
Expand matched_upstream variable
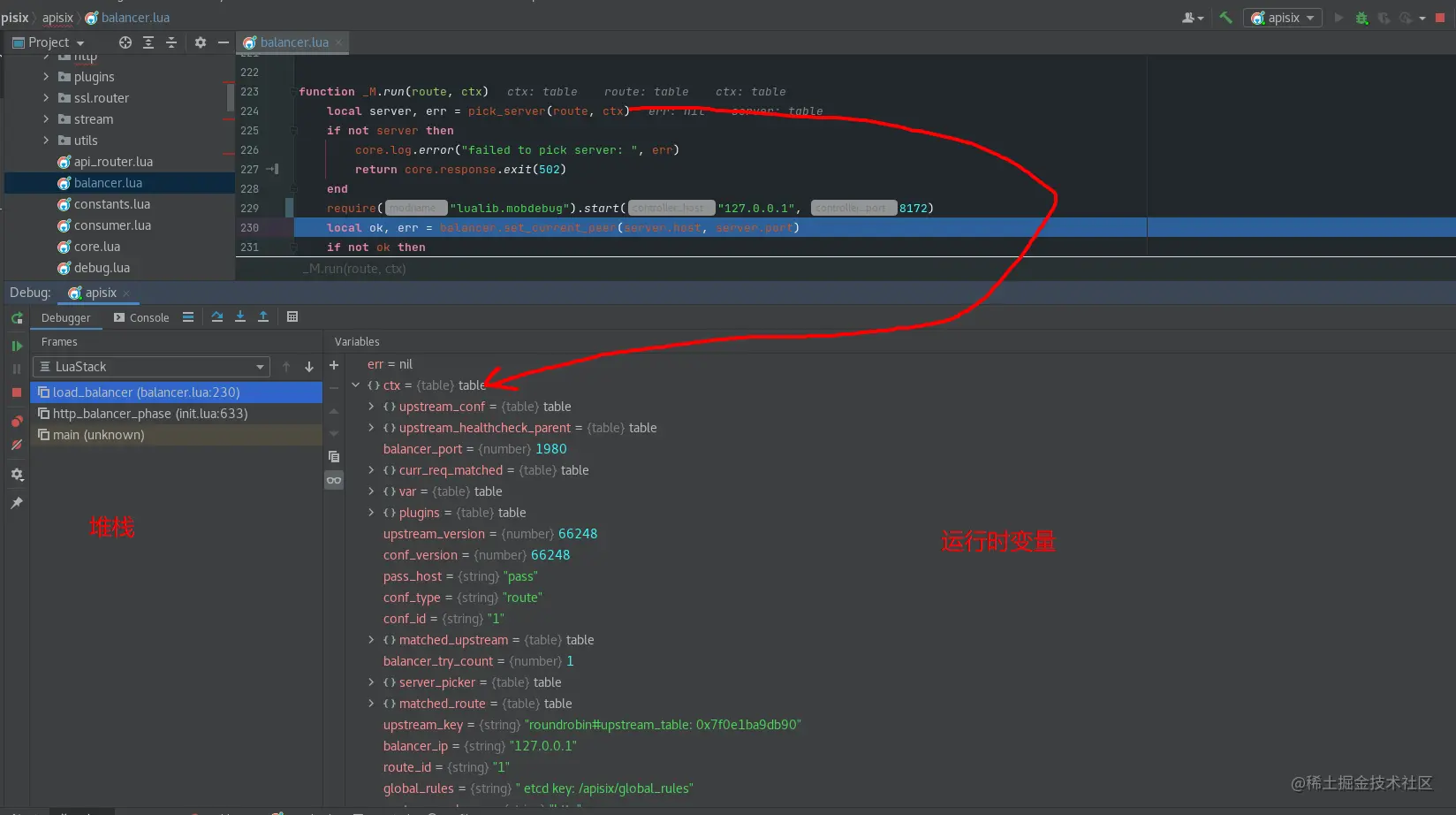tap(371, 640)
